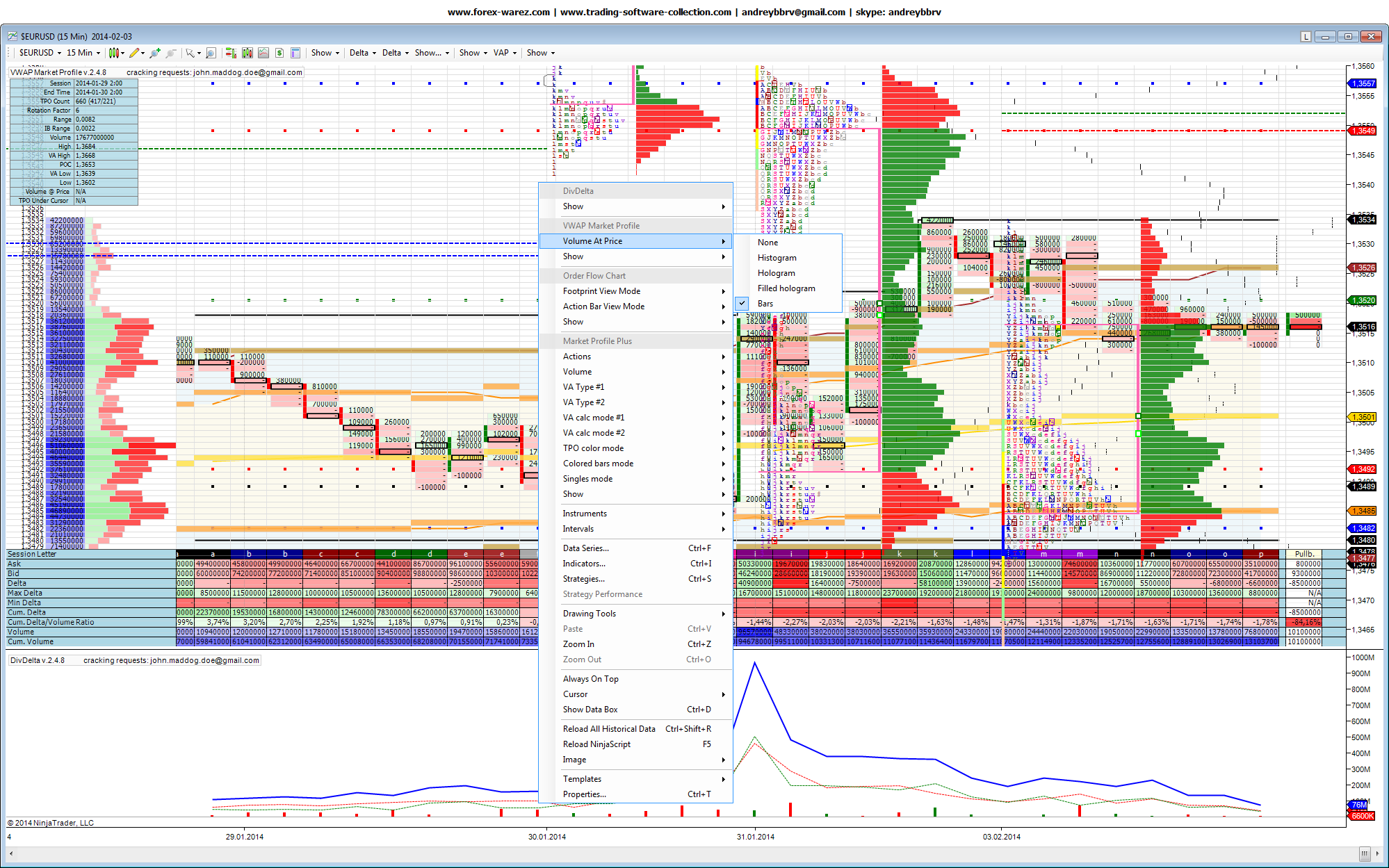Open TPO color mode submenu
The height and width of the screenshot is (868, 1389).
coord(593,448)
